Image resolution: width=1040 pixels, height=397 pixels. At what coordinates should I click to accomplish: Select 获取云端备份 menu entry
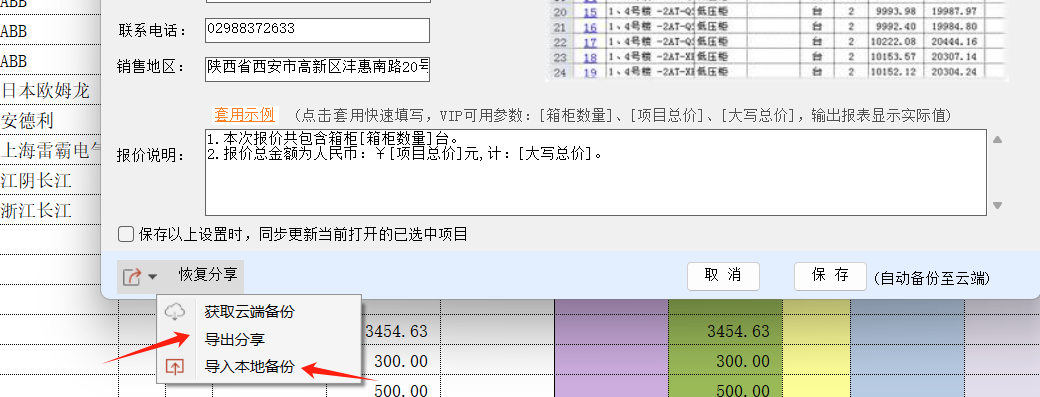[249, 312]
